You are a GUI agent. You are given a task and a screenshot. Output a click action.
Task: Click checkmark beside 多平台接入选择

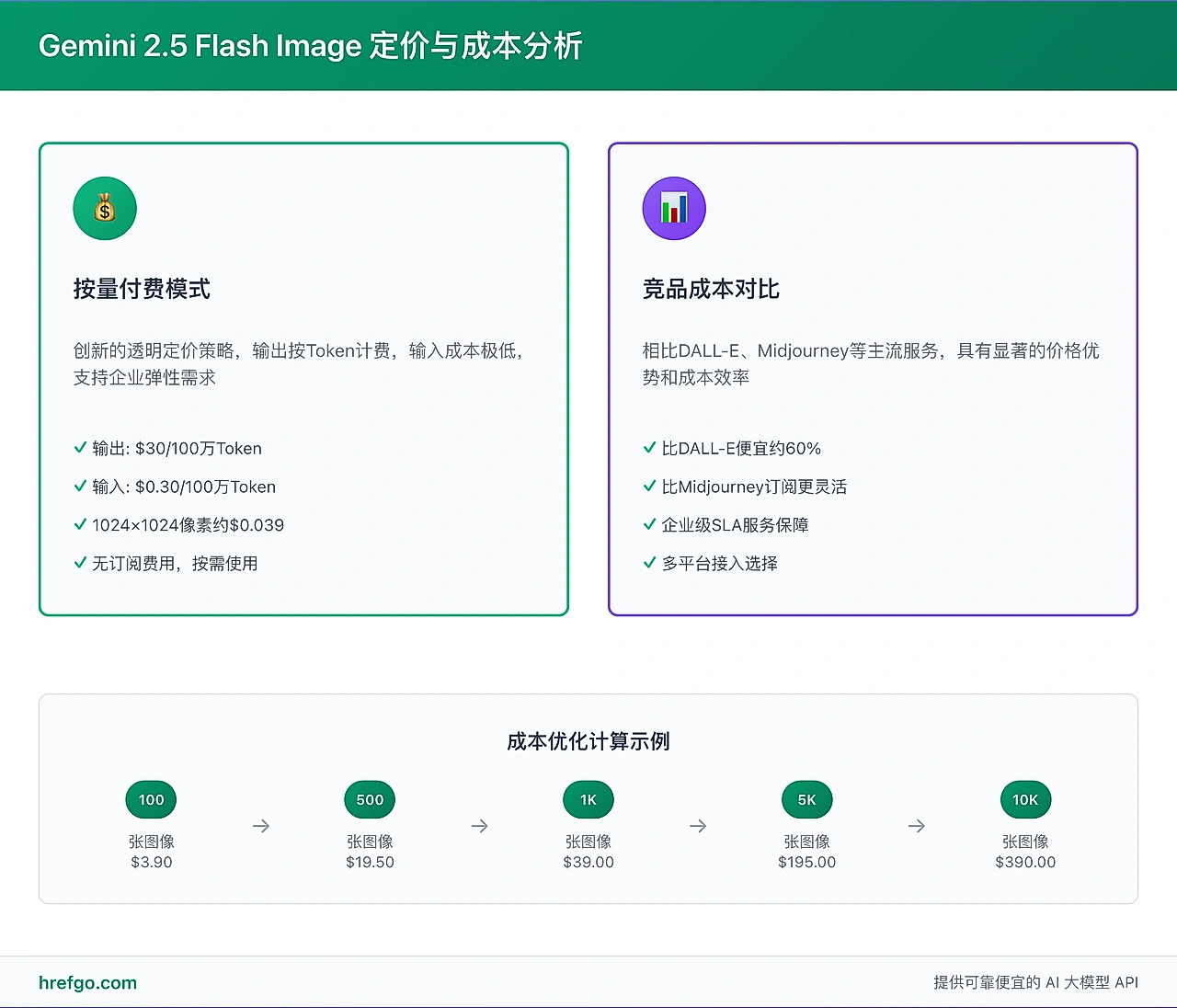tap(649, 563)
